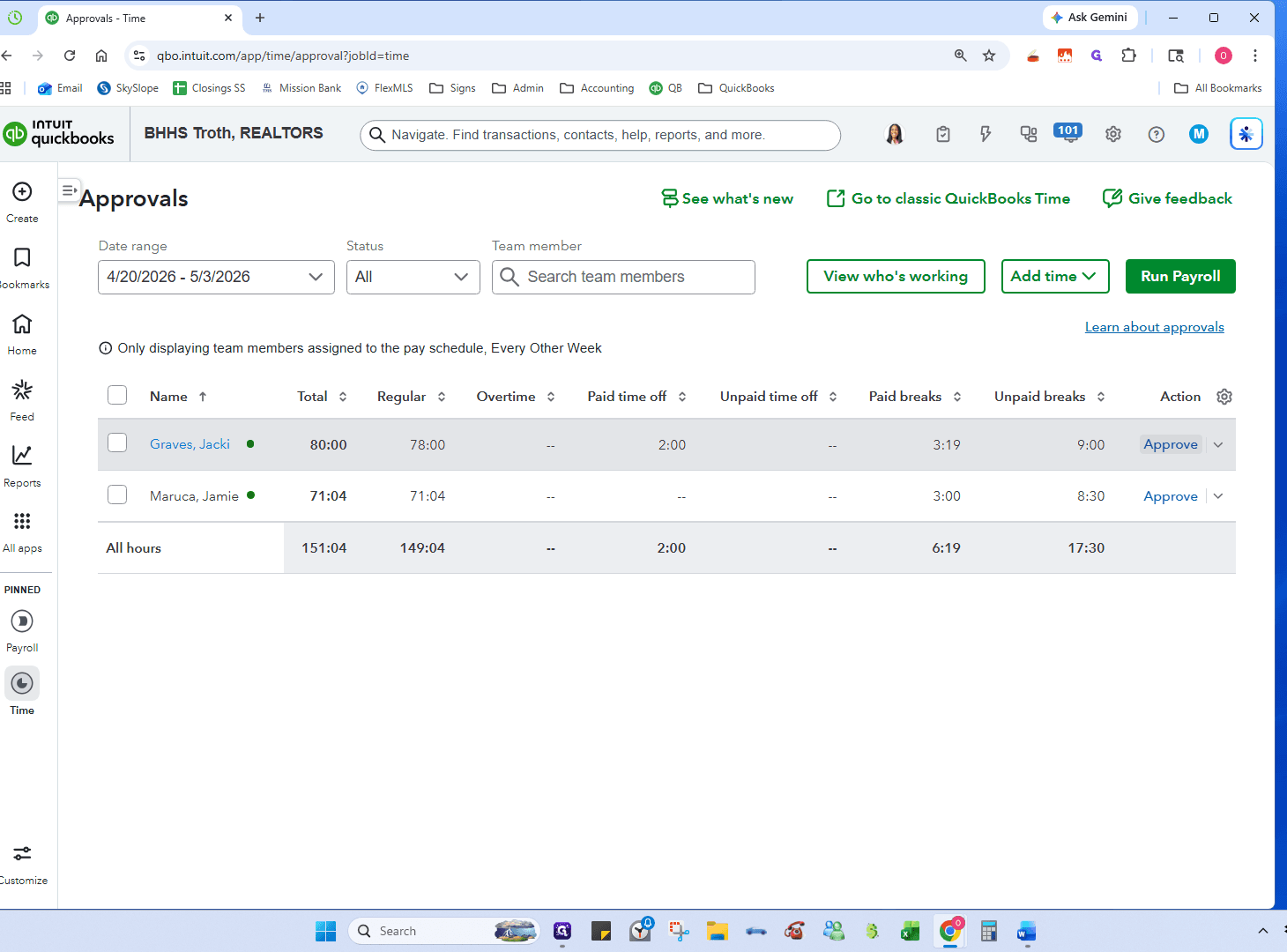Open the Status dropdown
This screenshot has height=952, width=1287.
tap(413, 277)
